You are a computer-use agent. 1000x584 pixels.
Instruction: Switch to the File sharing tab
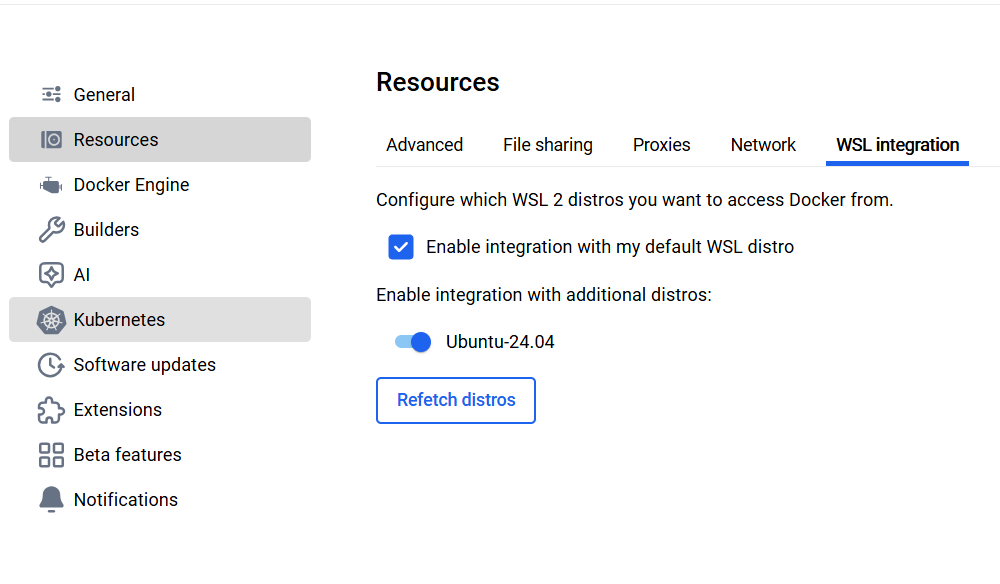[x=548, y=145]
